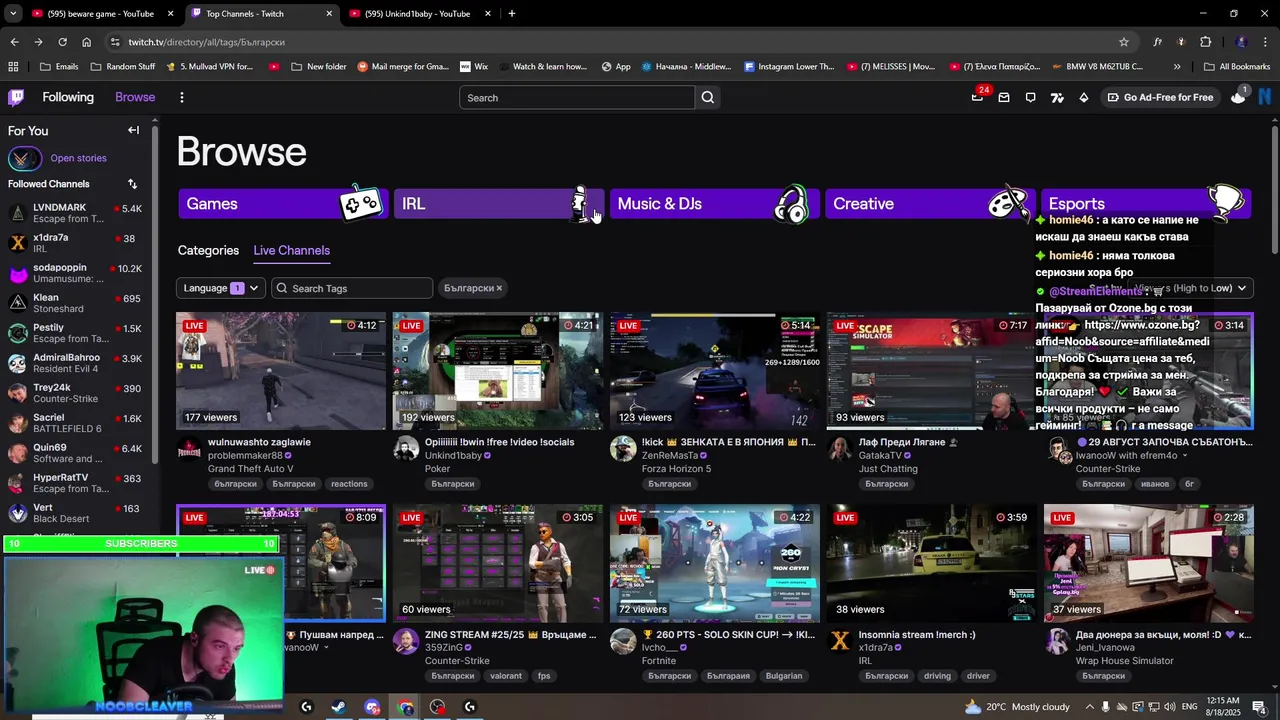Open the whispers chat bubble icon
The width and height of the screenshot is (1280, 720).
pos(1030,97)
